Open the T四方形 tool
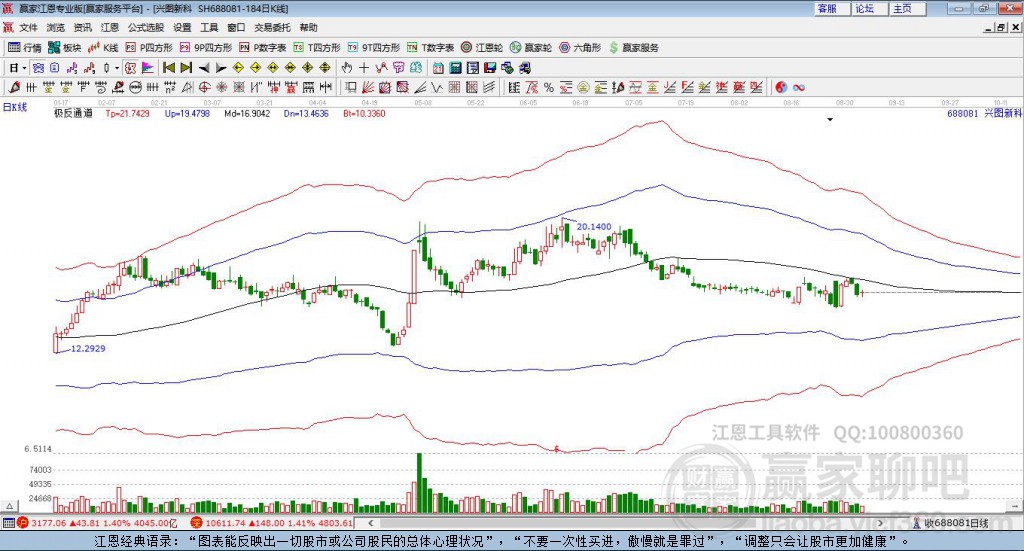1024x551 pixels. point(317,48)
